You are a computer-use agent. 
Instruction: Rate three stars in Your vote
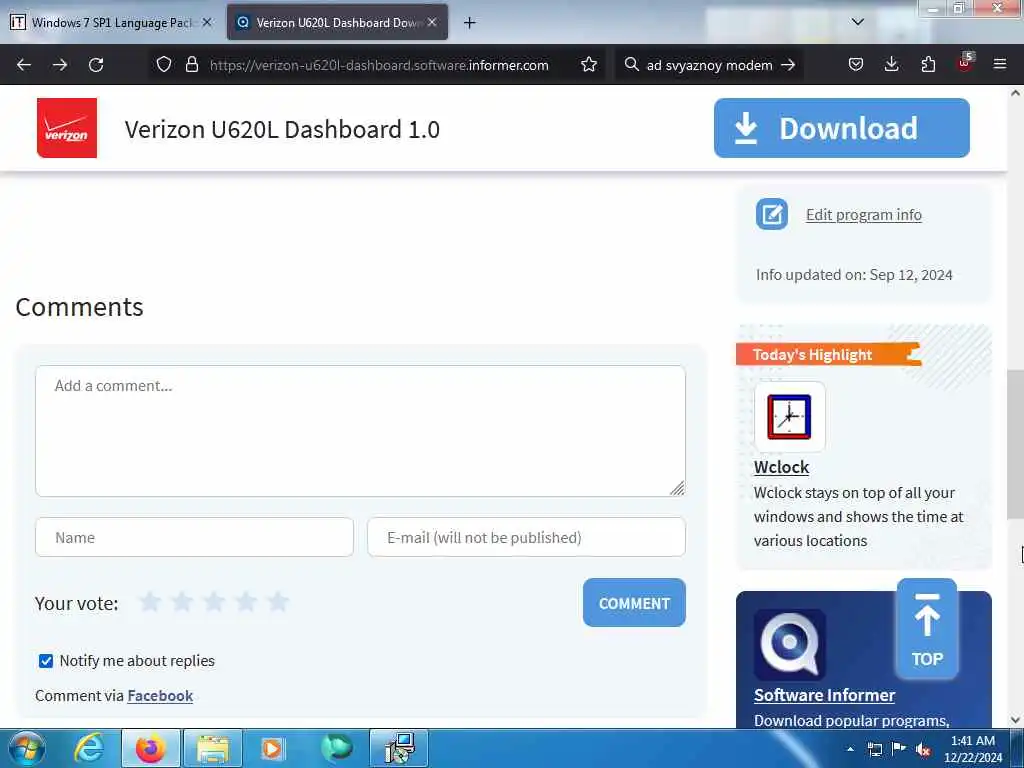pyautogui.click(x=214, y=601)
